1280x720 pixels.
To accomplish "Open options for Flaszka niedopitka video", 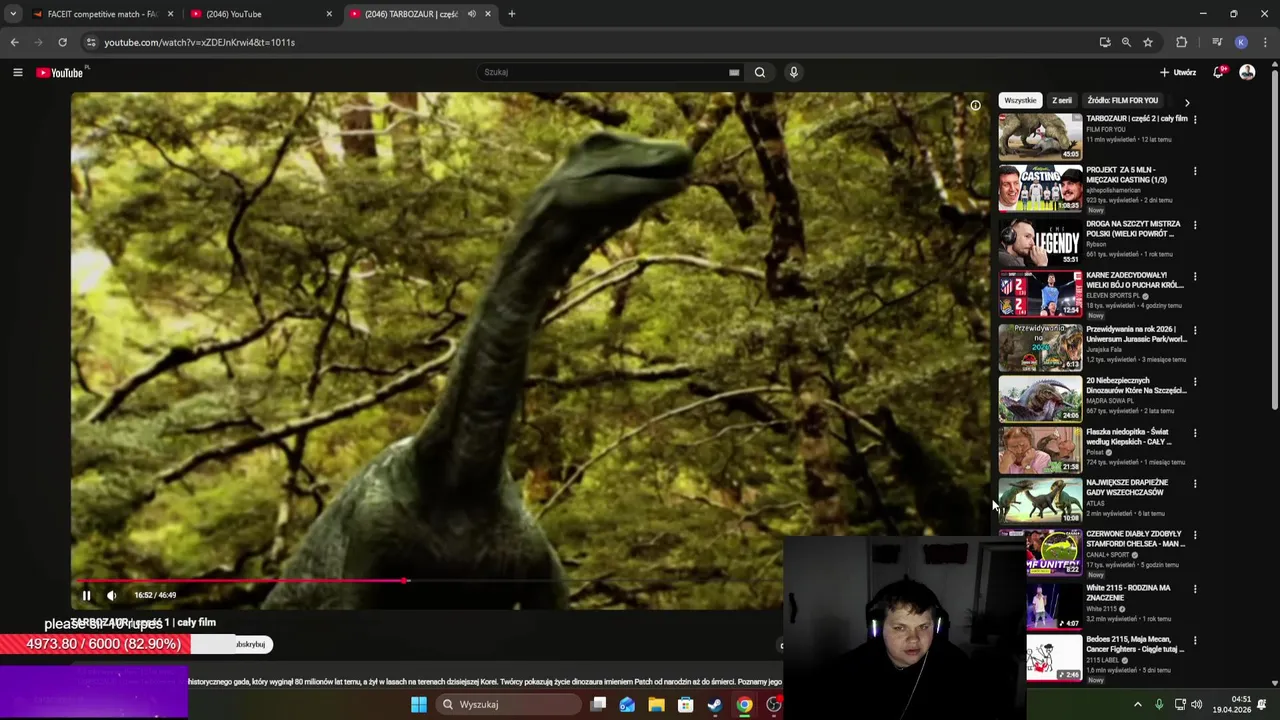I will (x=1195, y=433).
